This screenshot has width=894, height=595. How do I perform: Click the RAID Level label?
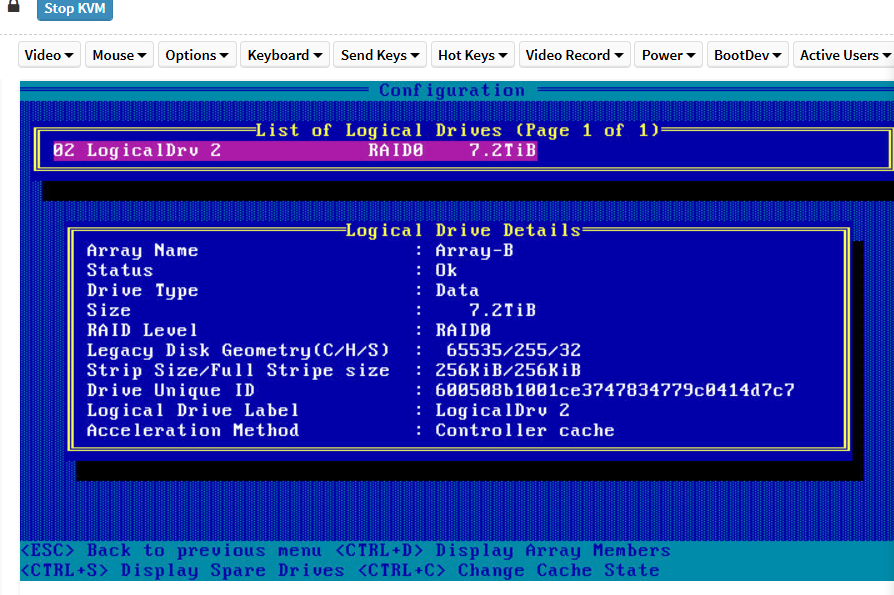coord(143,331)
